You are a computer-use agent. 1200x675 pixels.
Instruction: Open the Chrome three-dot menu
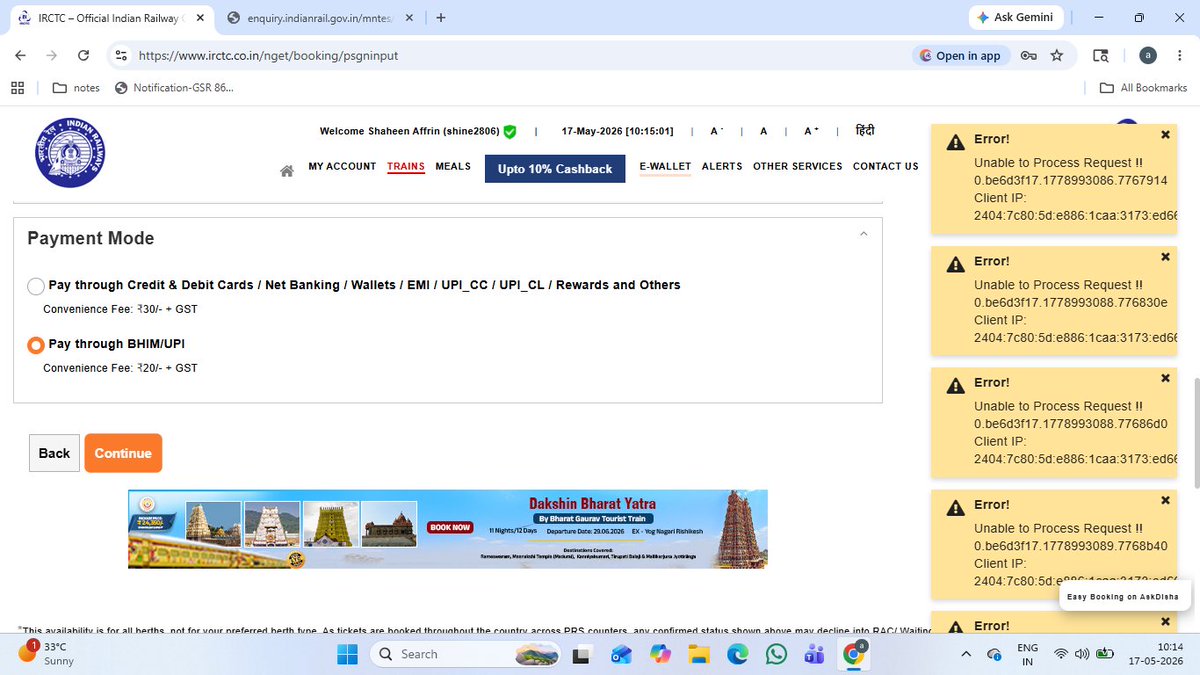tap(1181, 56)
